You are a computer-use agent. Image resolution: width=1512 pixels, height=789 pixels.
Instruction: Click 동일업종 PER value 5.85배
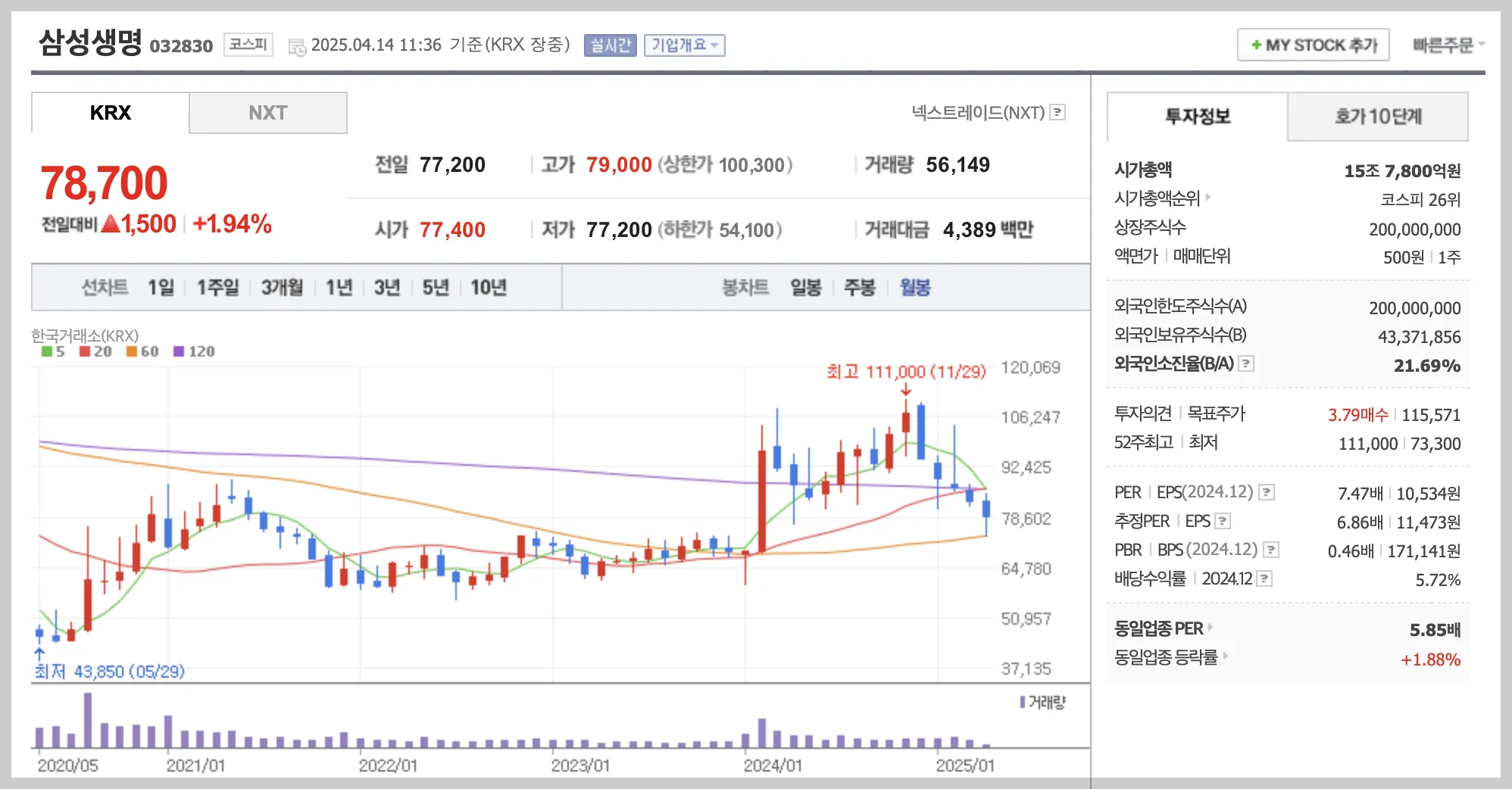pyautogui.click(x=1435, y=630)
